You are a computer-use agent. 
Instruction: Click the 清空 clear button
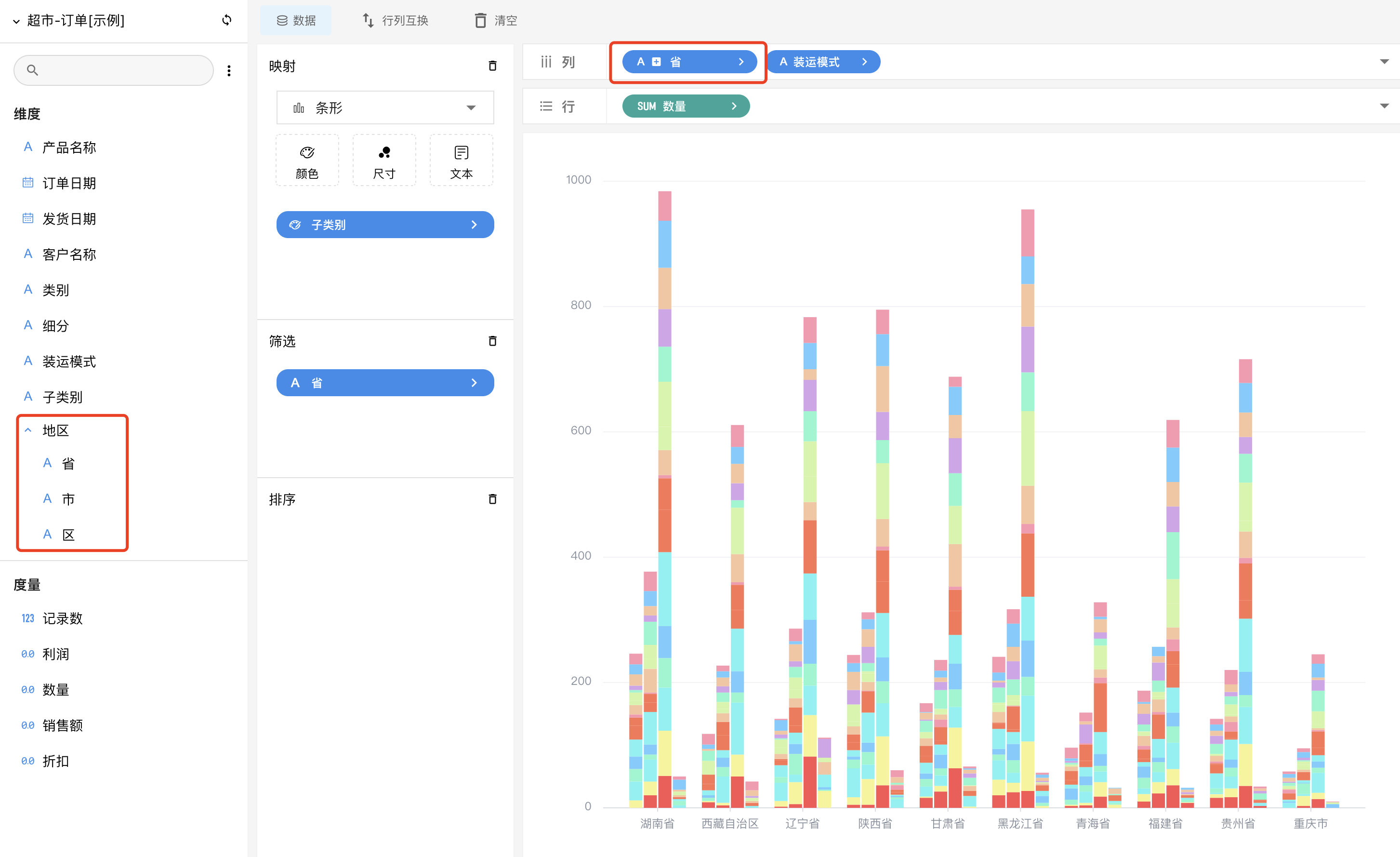coord(495,20)
